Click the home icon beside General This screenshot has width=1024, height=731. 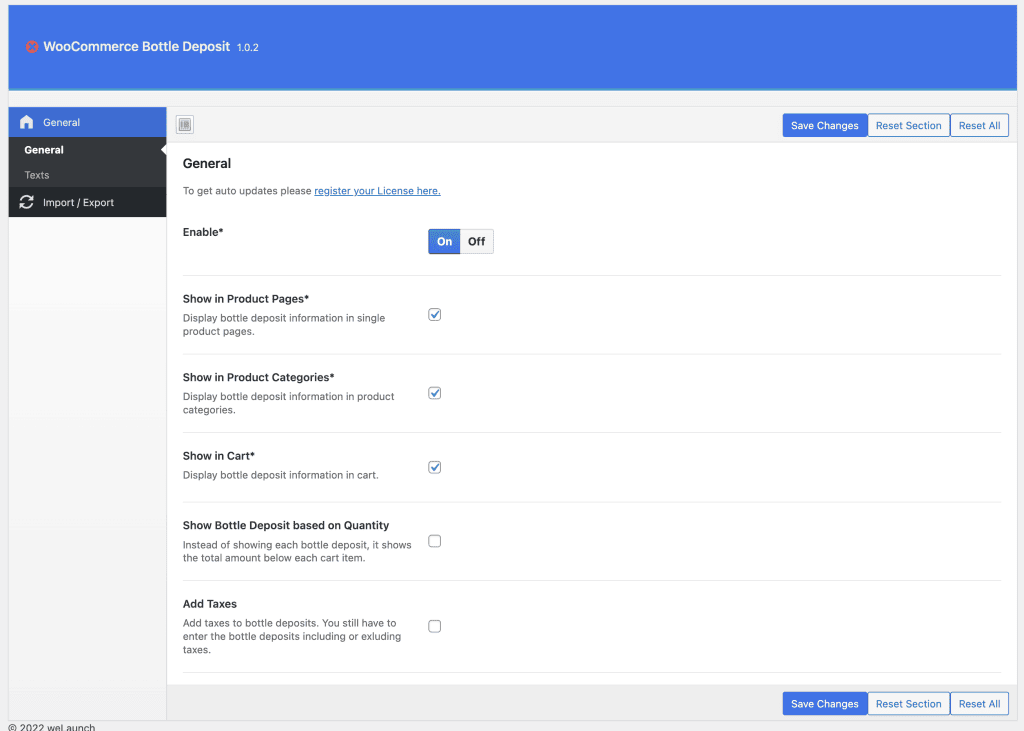(x=26, y=122)
